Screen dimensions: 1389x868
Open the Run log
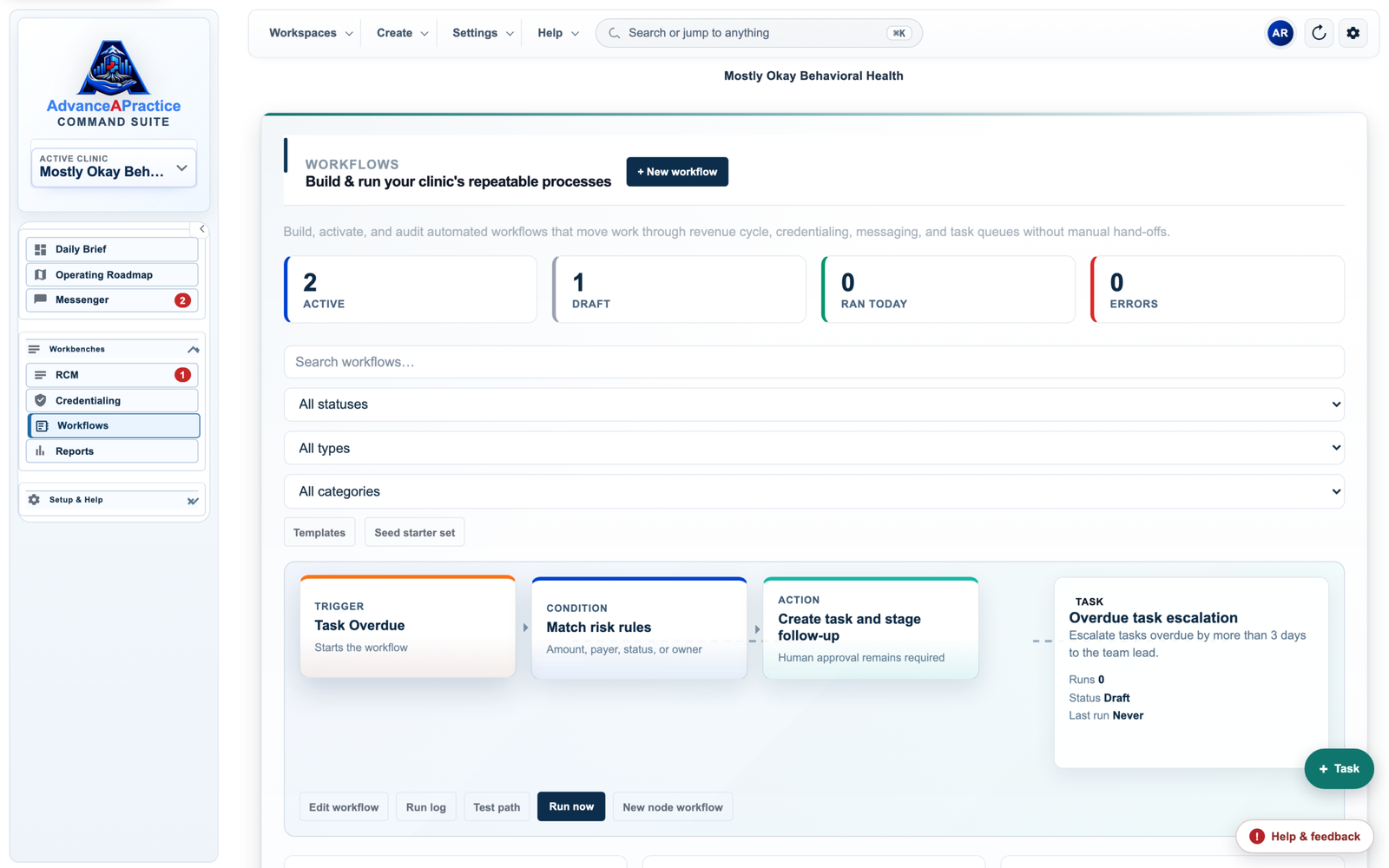(x=426, y=806)
